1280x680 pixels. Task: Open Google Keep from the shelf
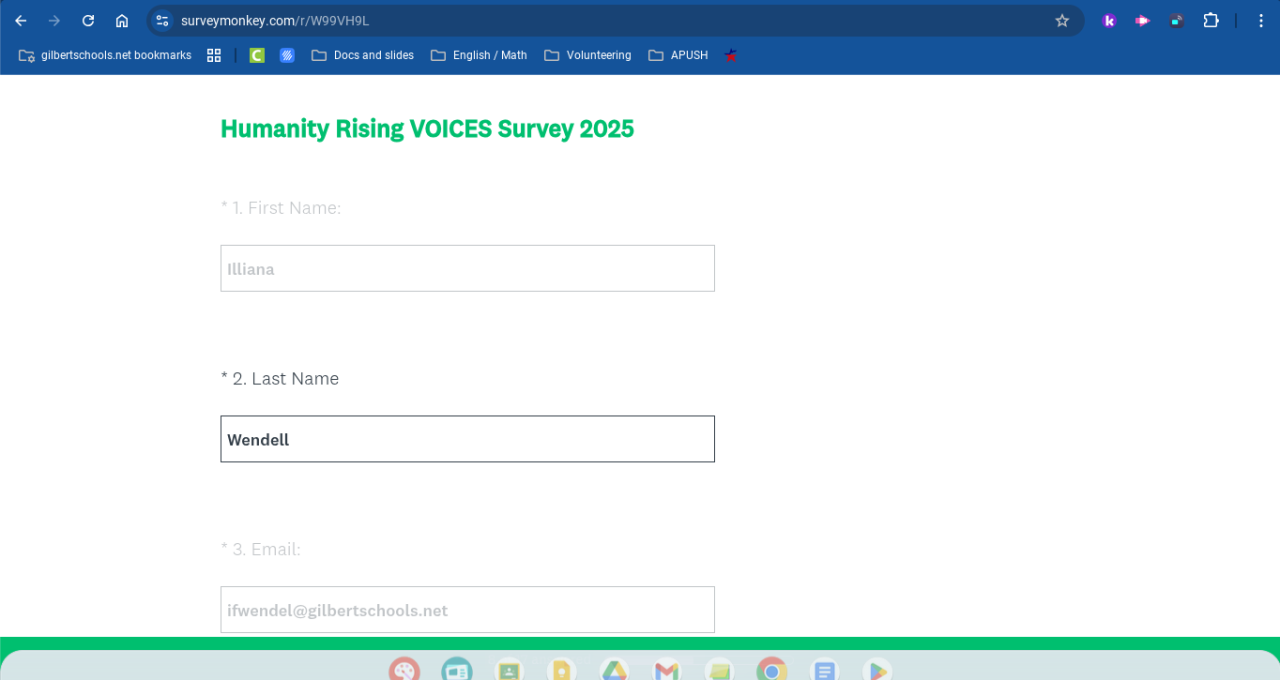click(562, 669)
